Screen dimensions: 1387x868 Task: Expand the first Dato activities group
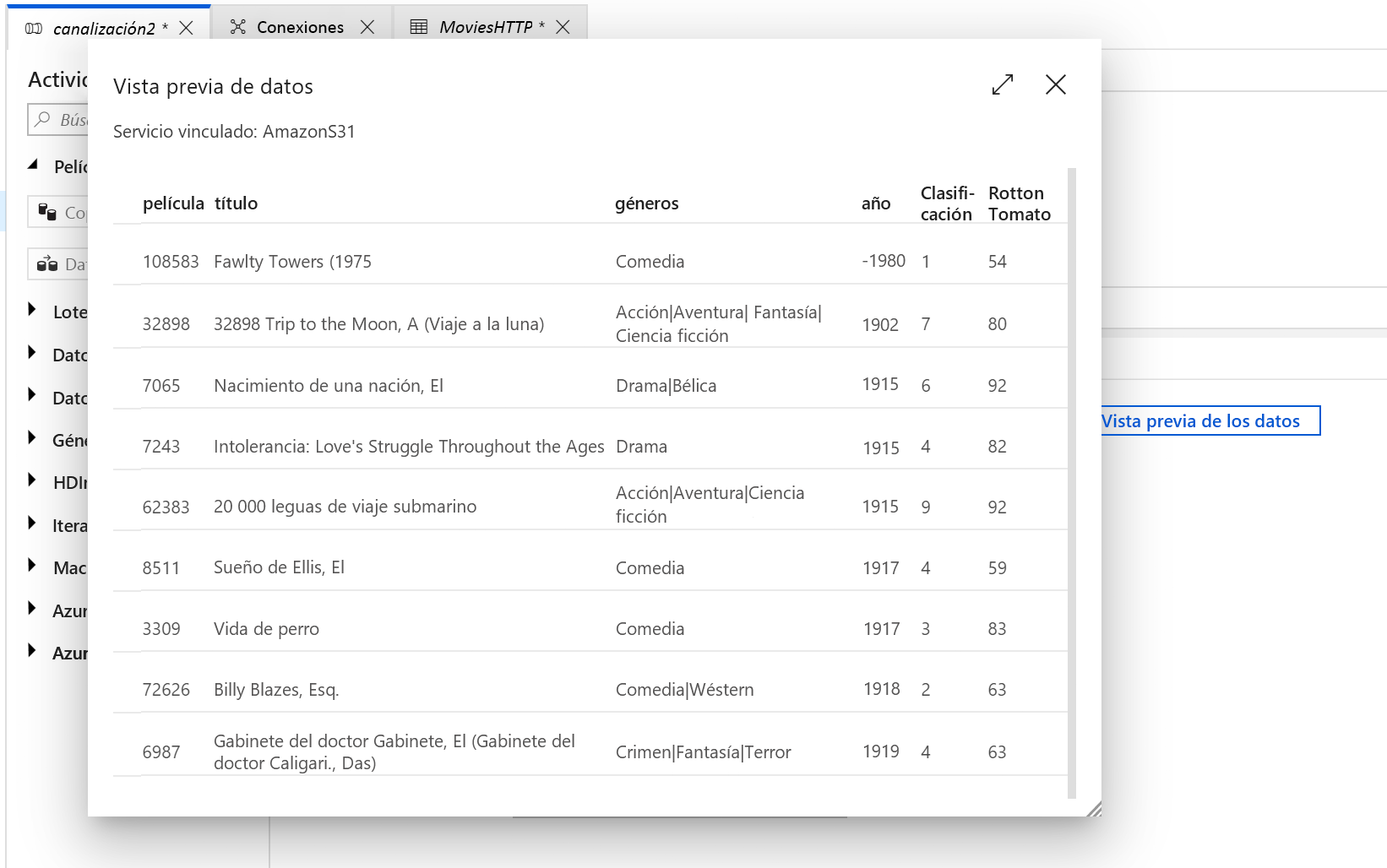[32, 353]
